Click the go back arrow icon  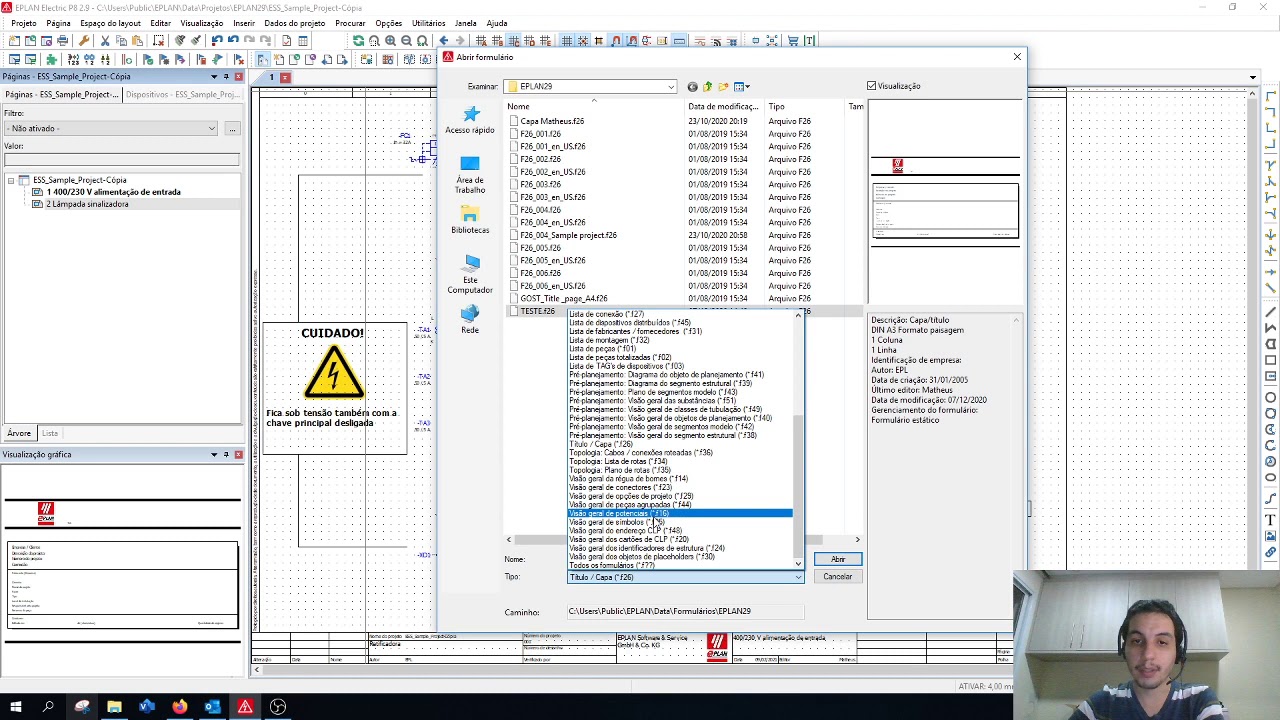(692, 87)
